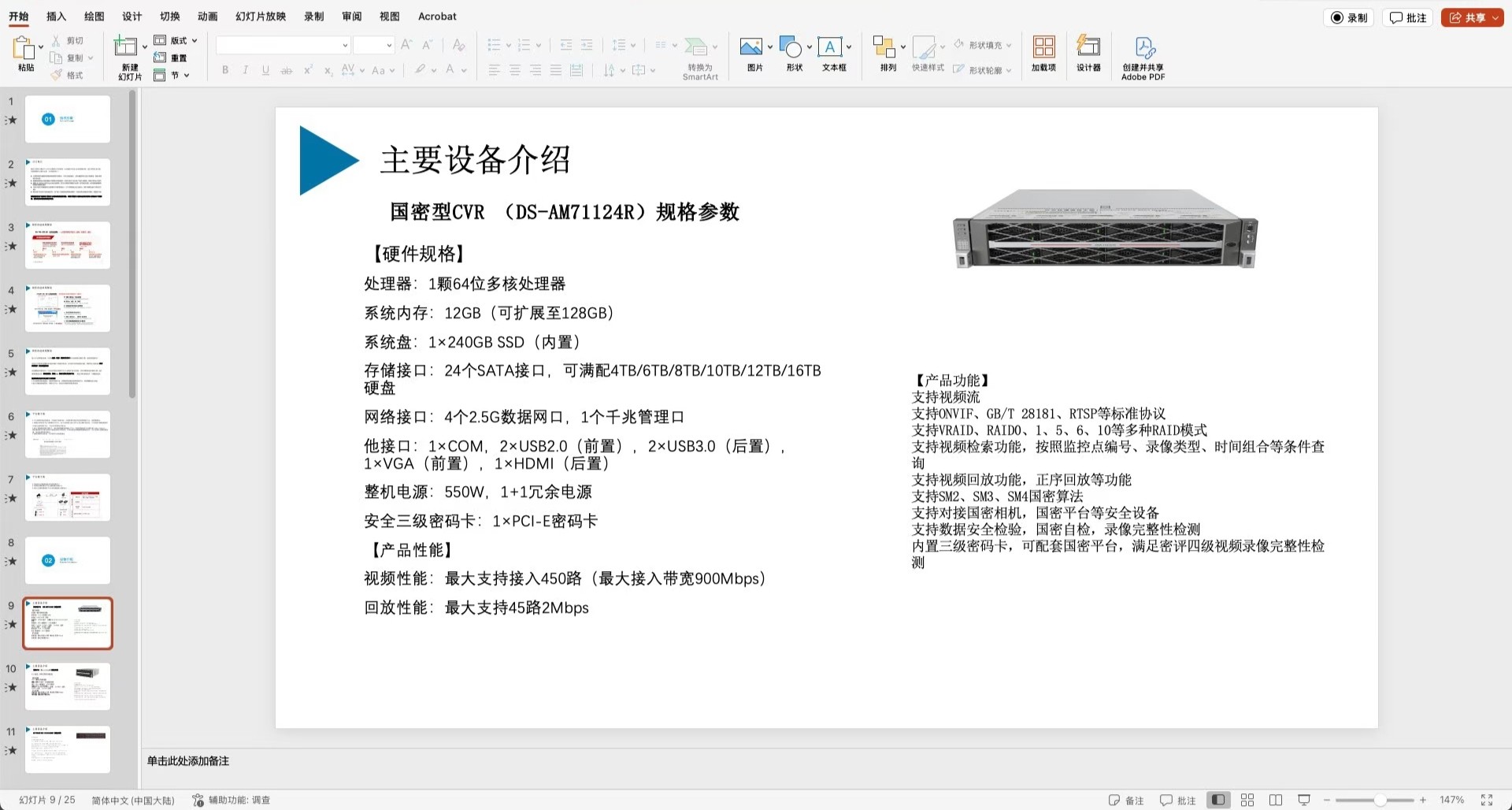Open the font name combo box
The height and width of the screenshot is (810, 1512).
283,45
